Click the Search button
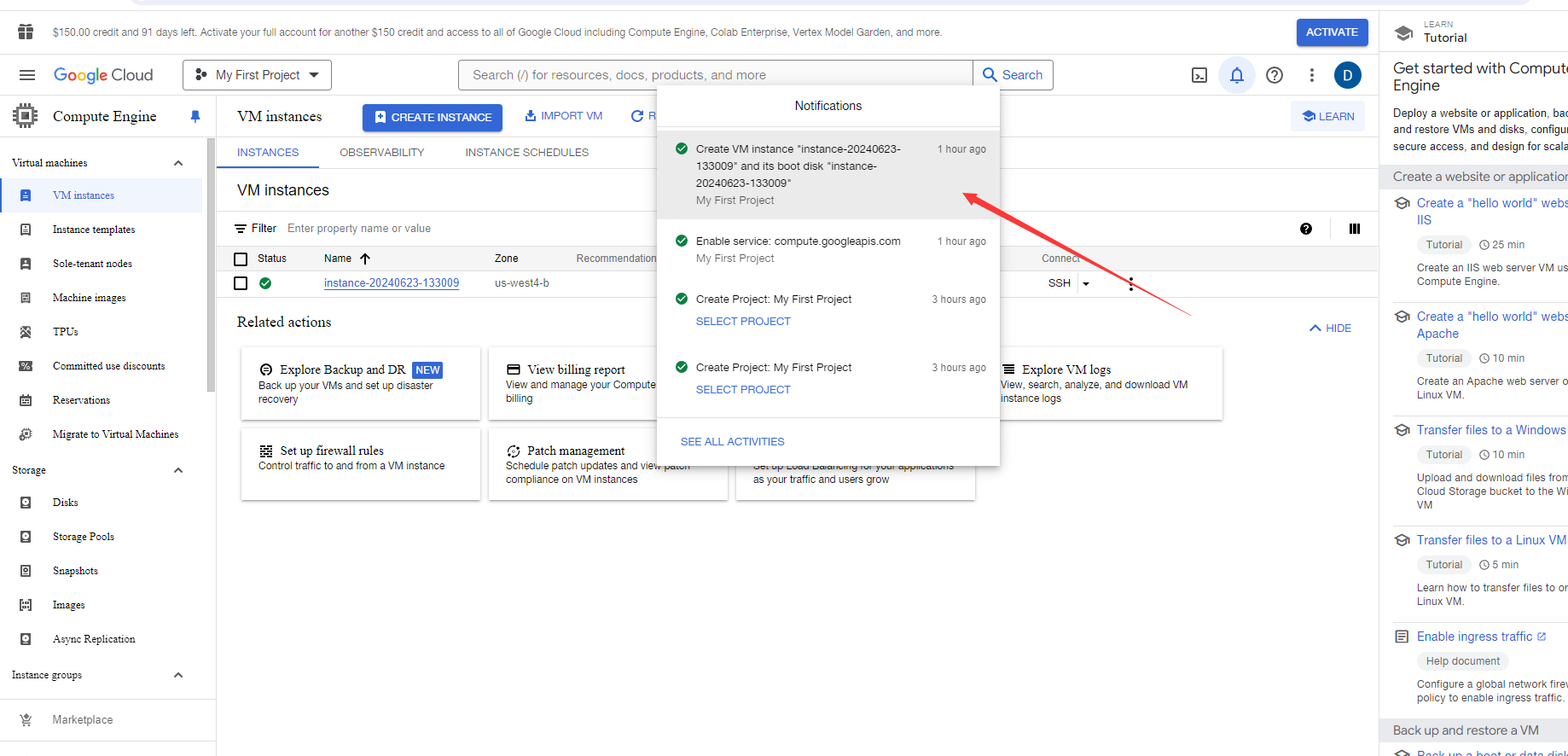Viewport: 1568px width, 756px height. (x=1013, y=75)
